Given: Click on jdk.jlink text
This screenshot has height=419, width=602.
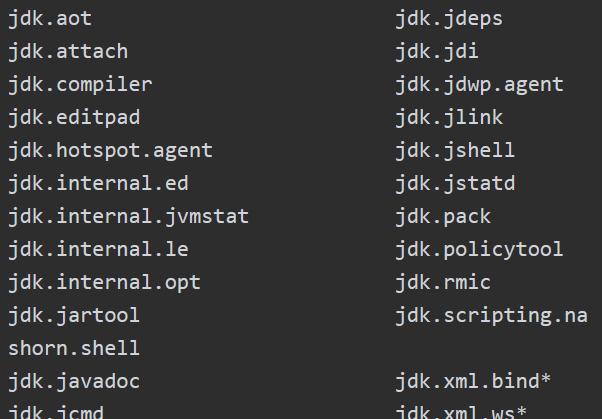Looking at the screenshot, I should 449,118.
